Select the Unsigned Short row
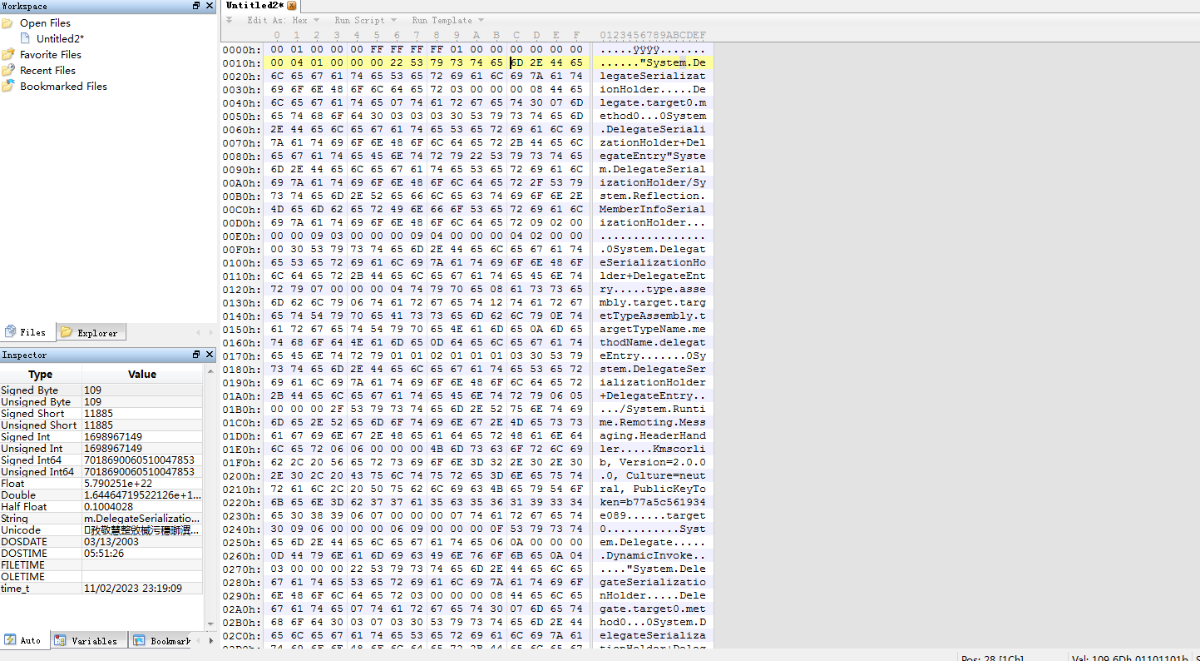The width and height of the screenshot is (1200, 661). click(x=102, y=425)
